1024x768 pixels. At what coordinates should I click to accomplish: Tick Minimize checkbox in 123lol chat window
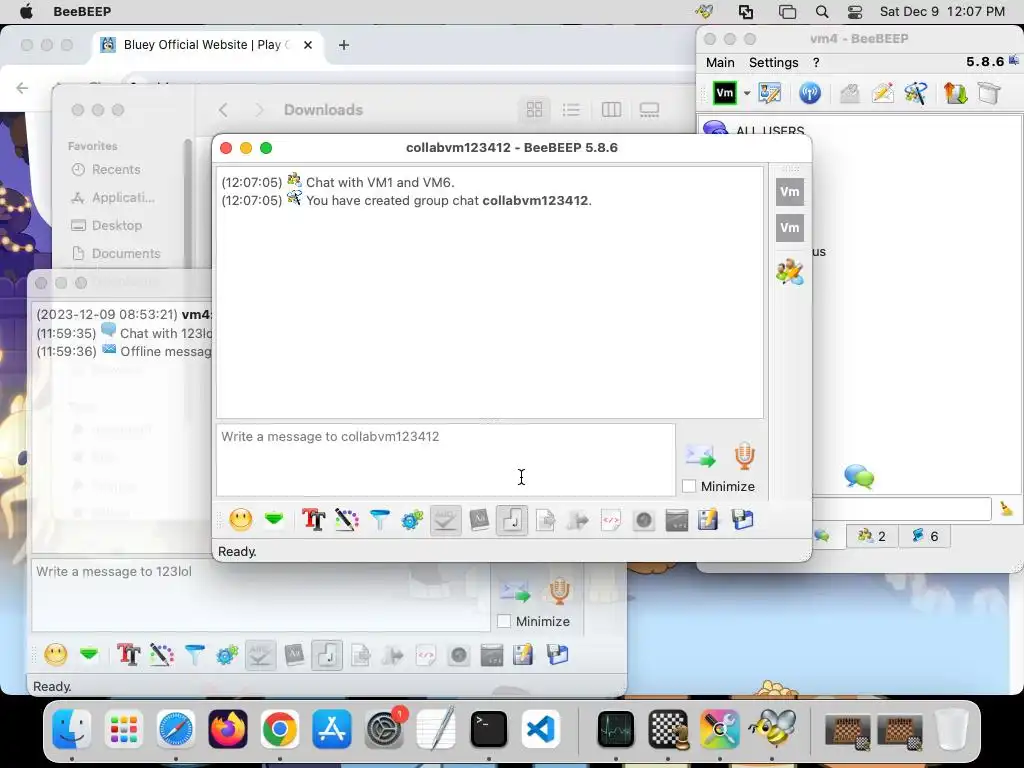coord(504,621)
